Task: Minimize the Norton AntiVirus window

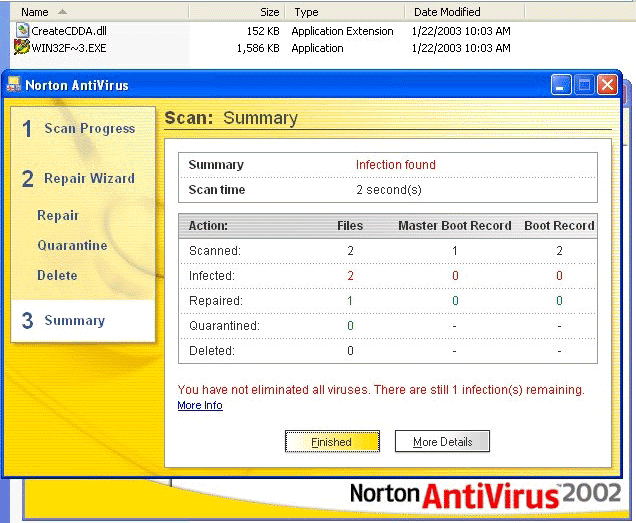Action: (x=562, y=85)
